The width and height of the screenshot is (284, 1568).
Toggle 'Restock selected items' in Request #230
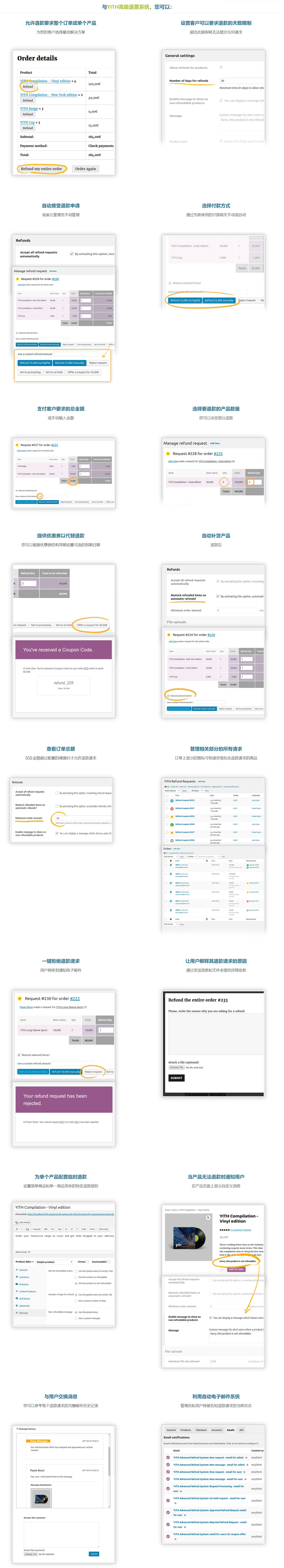click(19, 1055)
